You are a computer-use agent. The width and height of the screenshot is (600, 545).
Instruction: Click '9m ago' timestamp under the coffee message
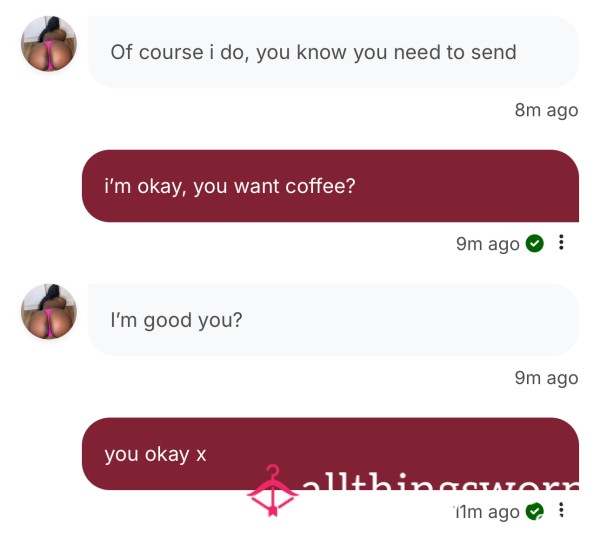point(488,244)
